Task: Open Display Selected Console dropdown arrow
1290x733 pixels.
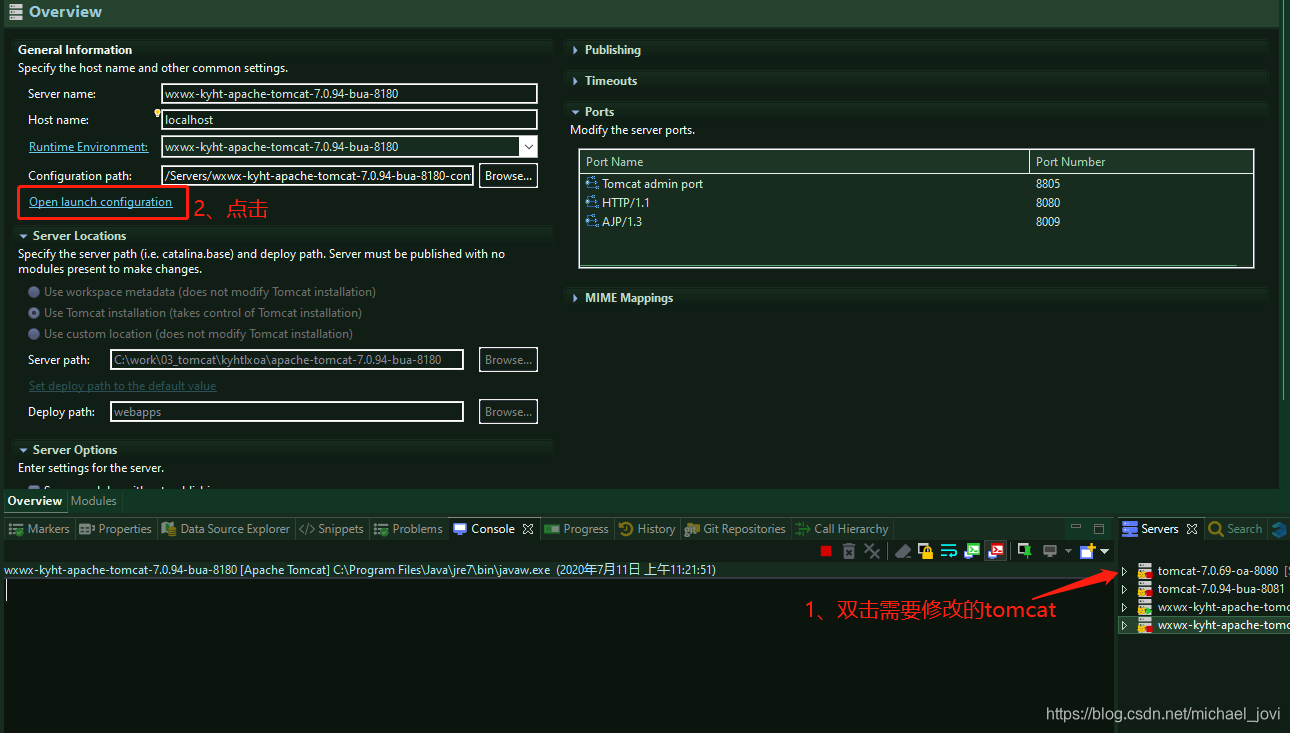Action: click(1068, 551)
